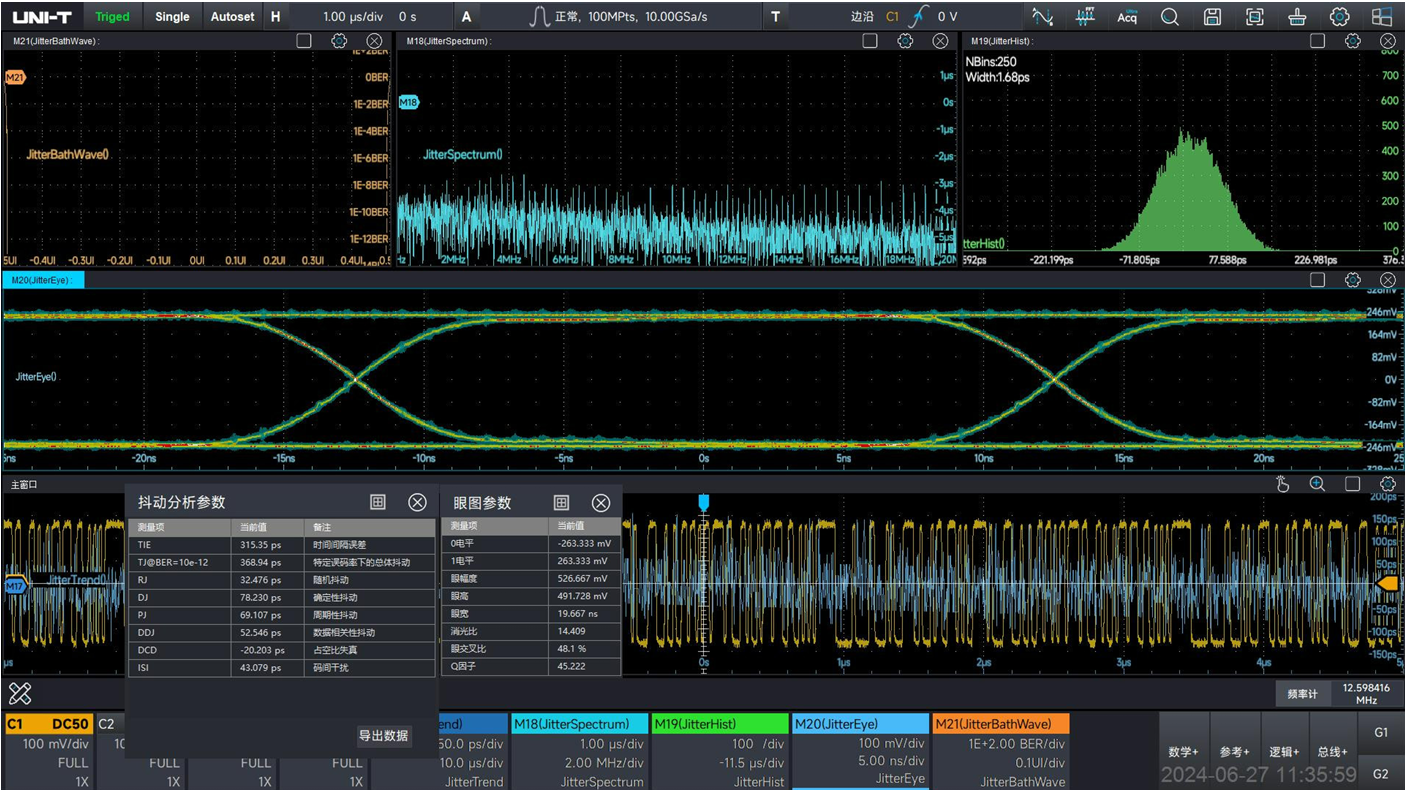Select the M19(JitterHist) tab

pyautogui.click(x=720, y=724)
